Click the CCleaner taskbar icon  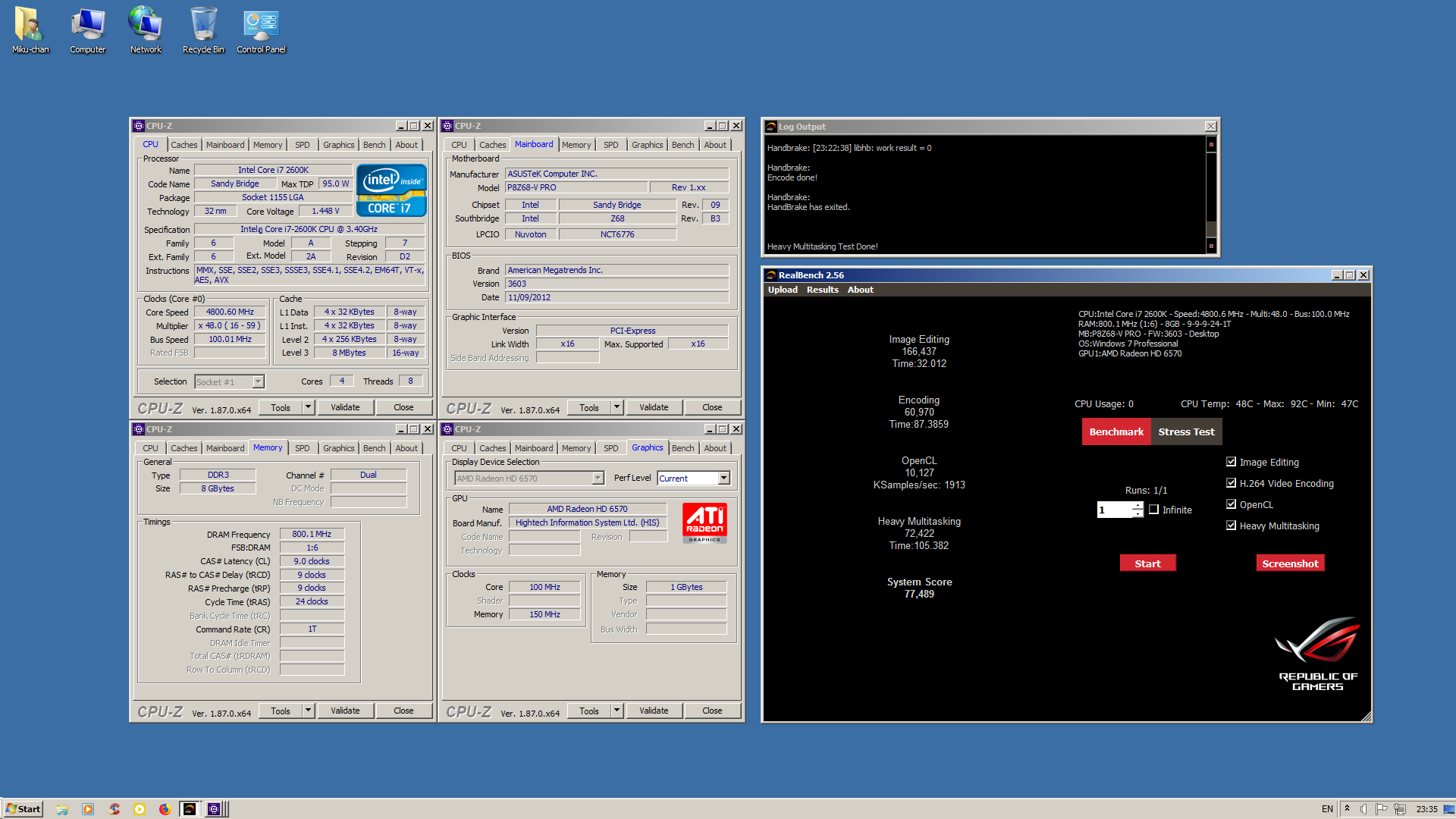point(115,809)
